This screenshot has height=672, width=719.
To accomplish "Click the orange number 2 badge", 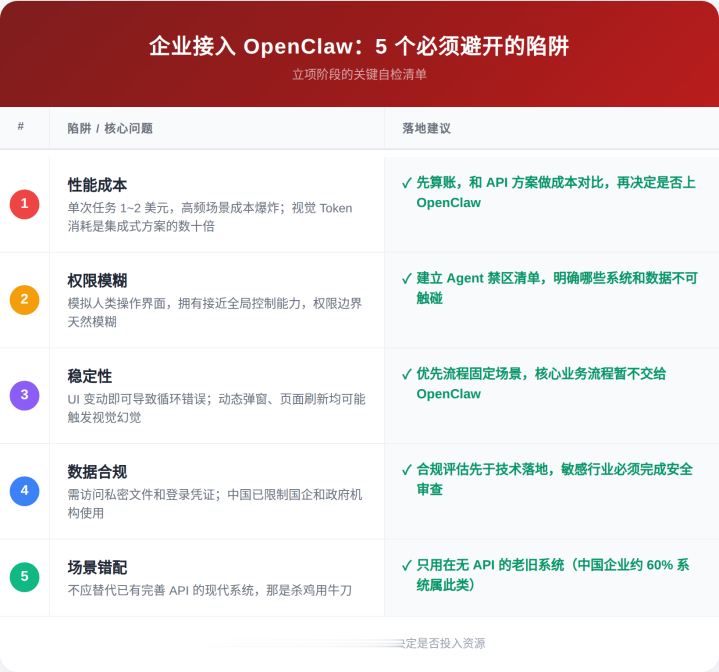I will coord(24,300).
